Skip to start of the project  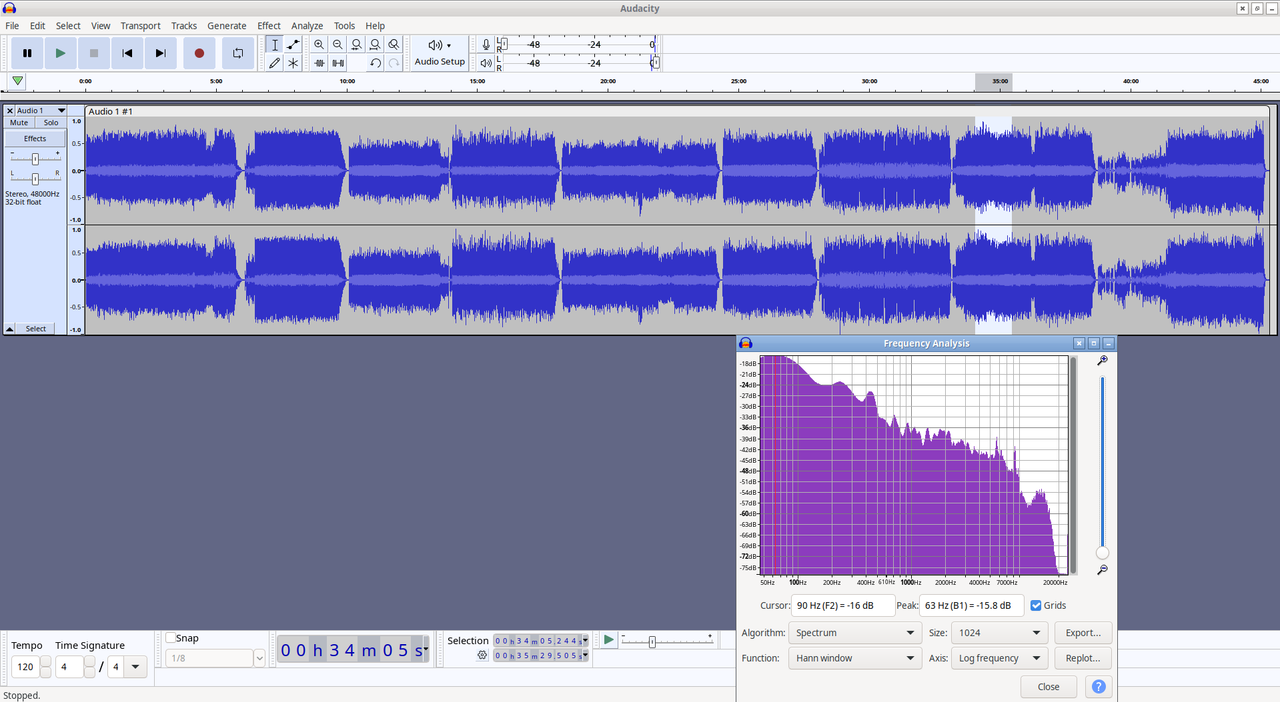click(127, 53)
